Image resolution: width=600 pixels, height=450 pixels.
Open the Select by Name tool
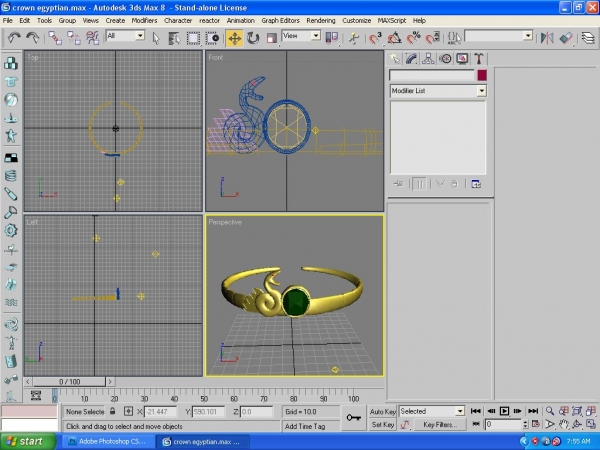click(174, 38)
